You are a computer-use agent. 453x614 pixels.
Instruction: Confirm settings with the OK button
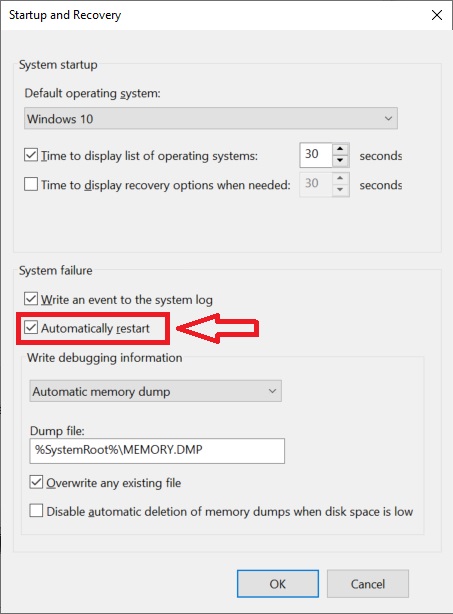(278, 583)
